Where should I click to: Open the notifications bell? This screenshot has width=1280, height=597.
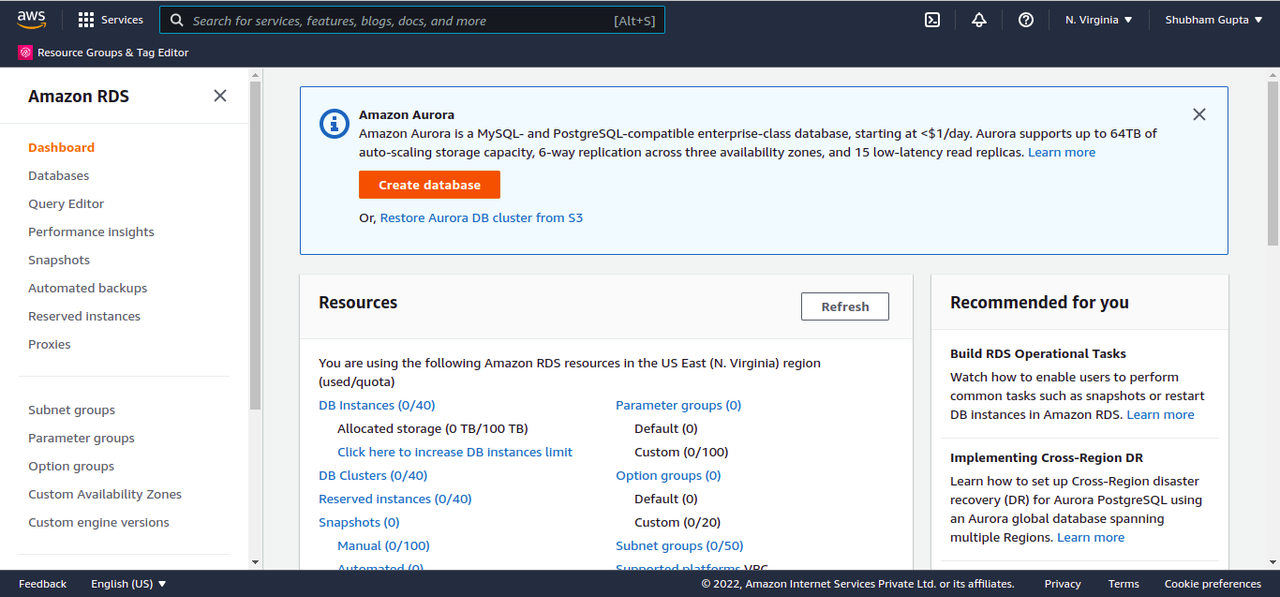pyautogui.click(x=979, y=20)
